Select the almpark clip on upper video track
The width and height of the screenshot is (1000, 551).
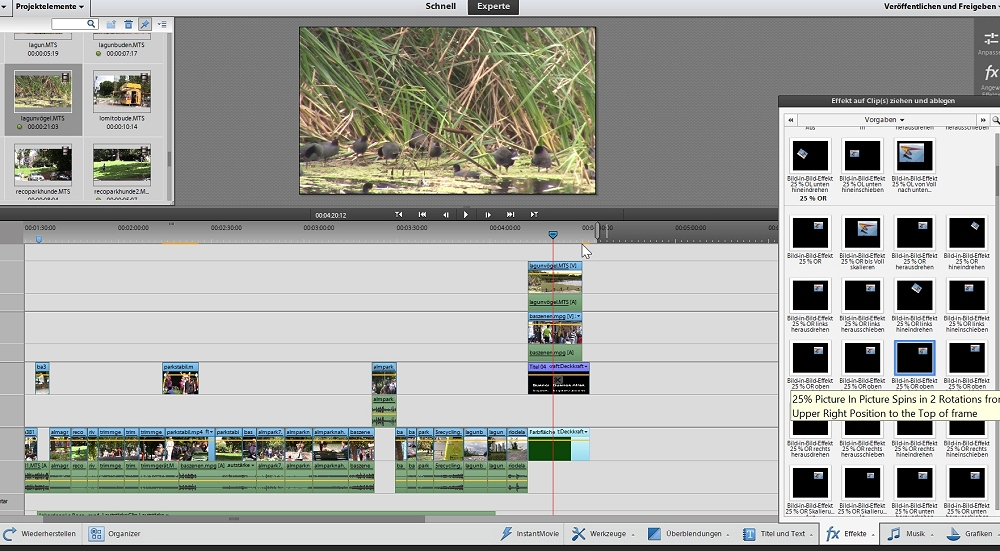384,379
